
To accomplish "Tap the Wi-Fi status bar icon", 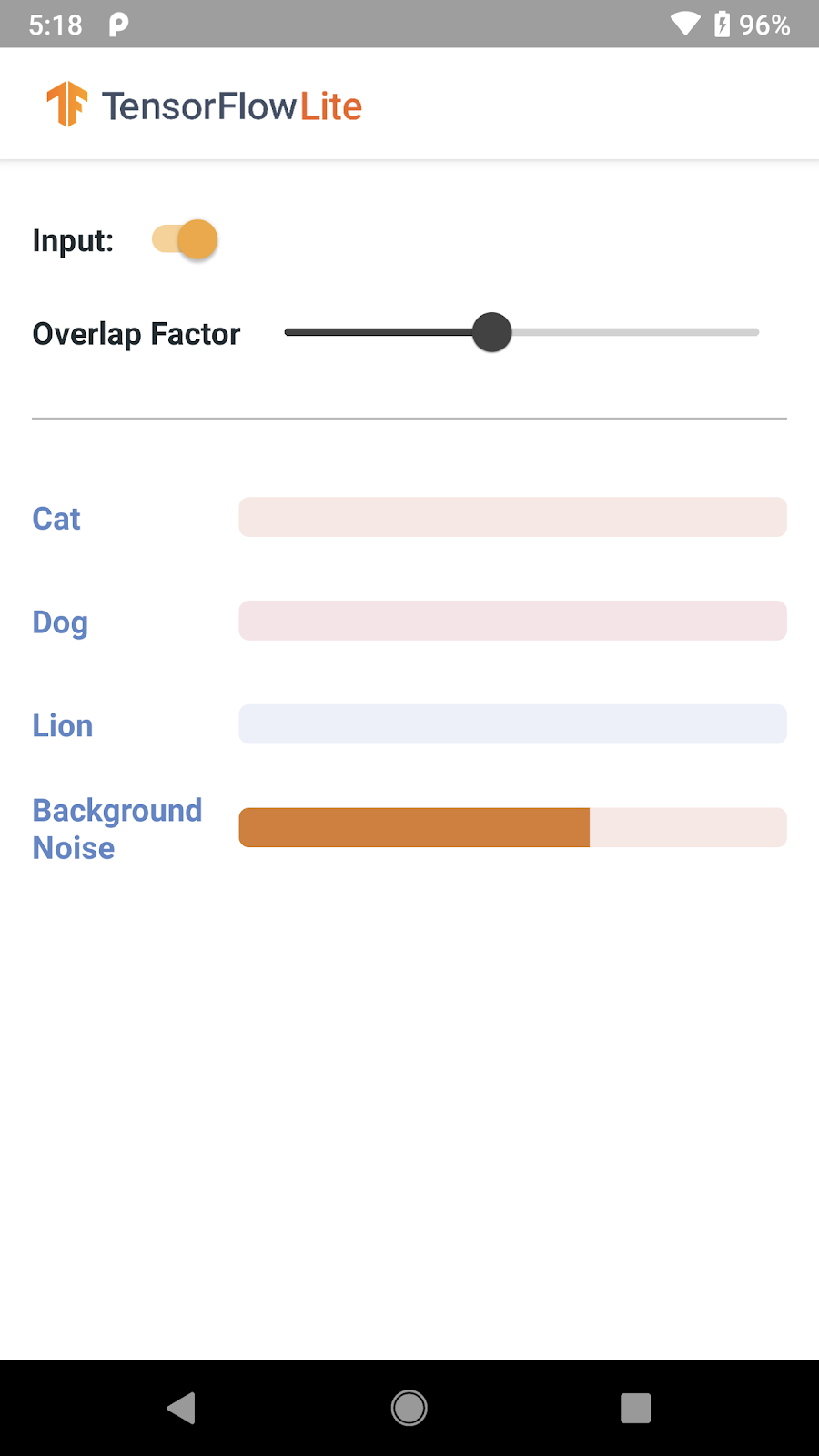I will coord(685,24).
